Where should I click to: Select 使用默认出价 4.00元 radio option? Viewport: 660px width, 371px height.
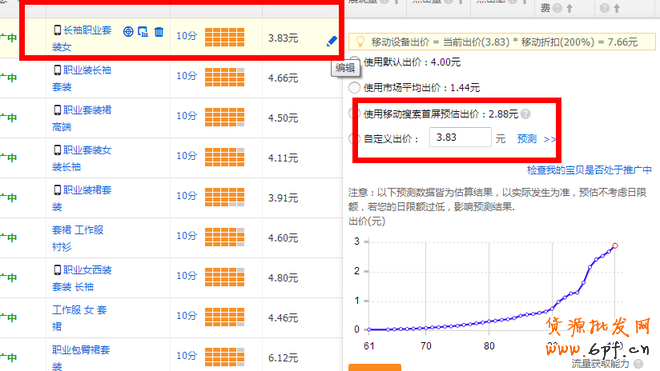tap(355, 62)
